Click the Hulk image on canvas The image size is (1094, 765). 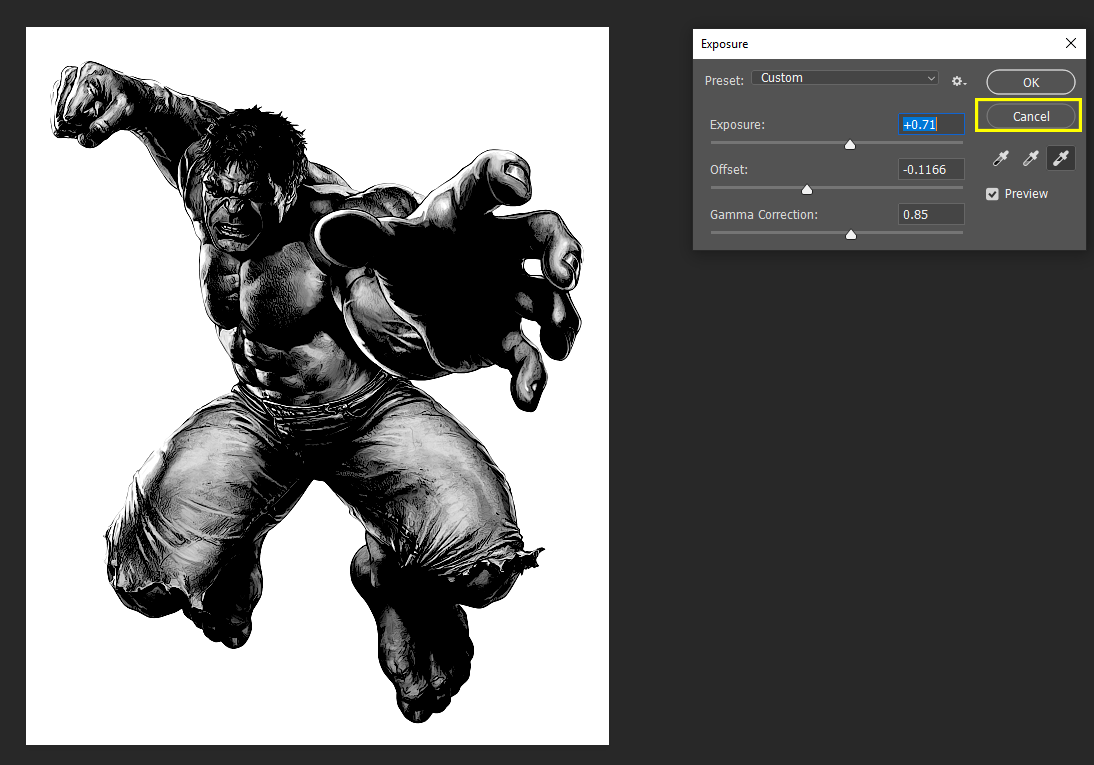point(317,386)
